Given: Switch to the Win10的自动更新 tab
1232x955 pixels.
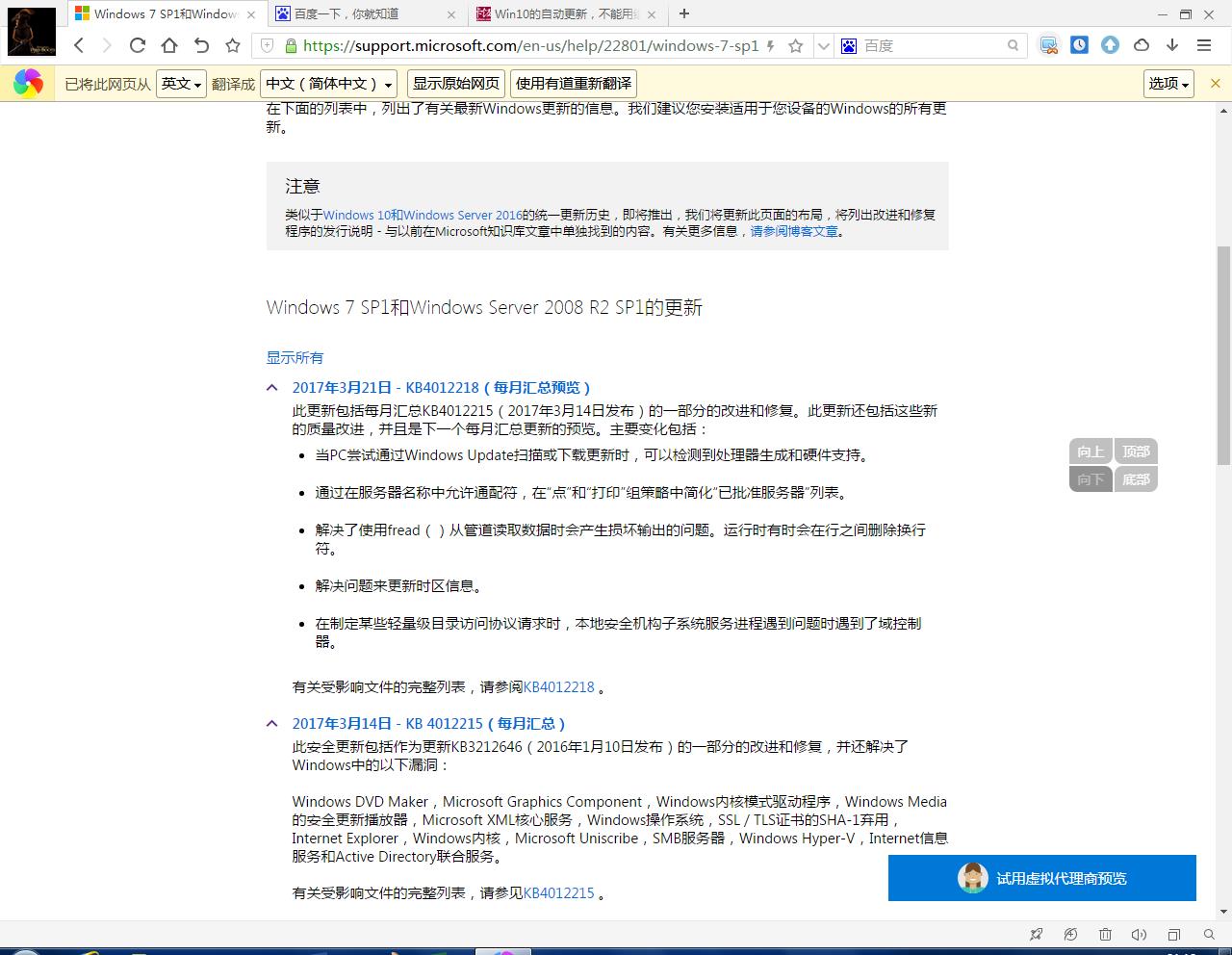Looking at the screenshot, I should click(x=566, y=13).
